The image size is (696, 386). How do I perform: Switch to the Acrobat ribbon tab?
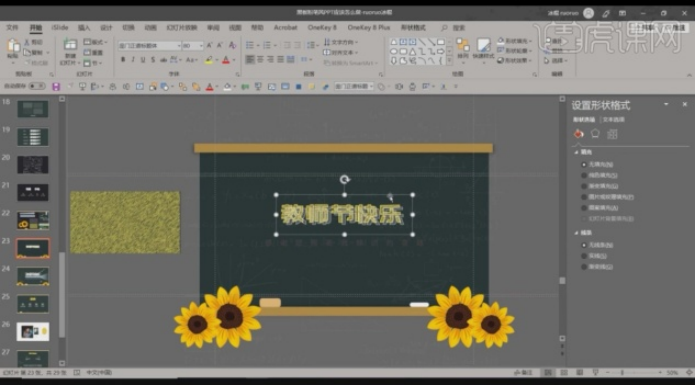tap(285, 28)
